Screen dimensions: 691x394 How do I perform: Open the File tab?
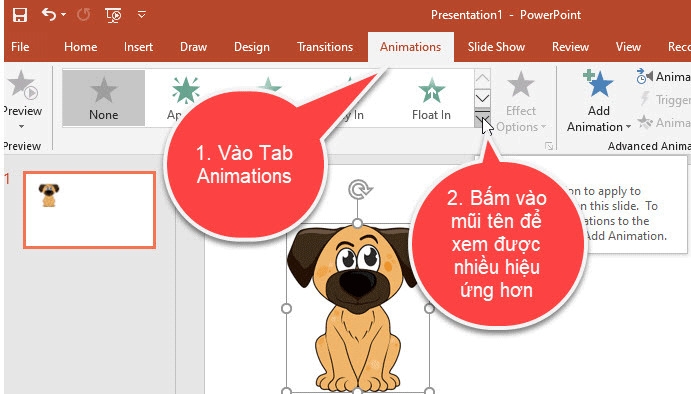pyautogui.click(x=20, y=47)
